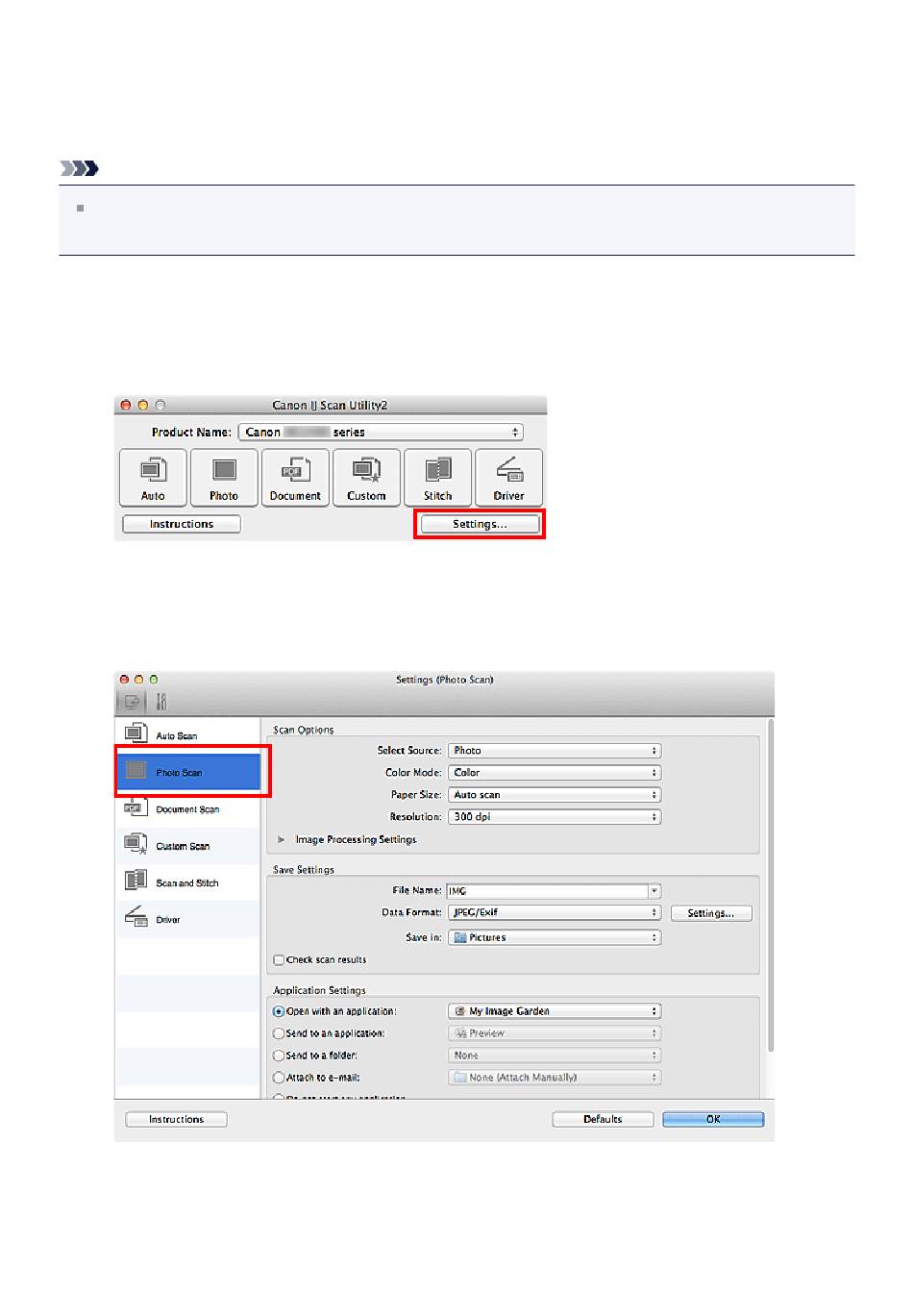The height and width of the screenshot is (1316, 913).
Task: Confirm the Settings dialog with OK
Action: coord(713,1119)
